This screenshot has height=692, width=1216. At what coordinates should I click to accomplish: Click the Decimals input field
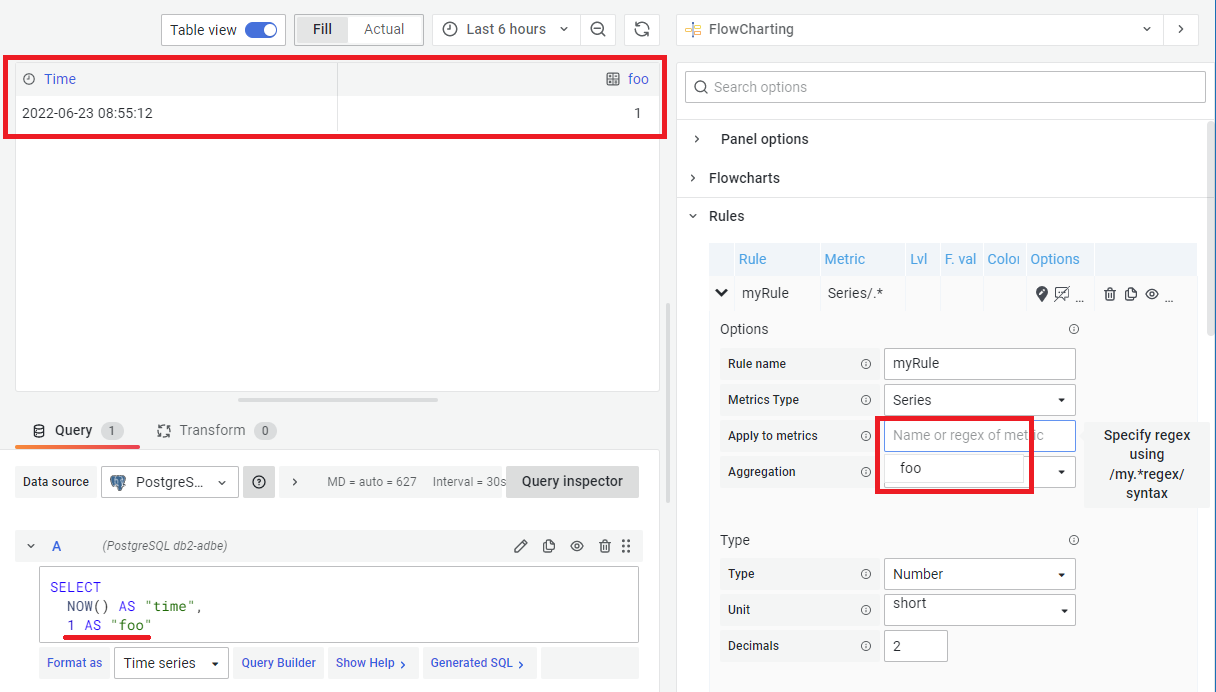point(916,646)
